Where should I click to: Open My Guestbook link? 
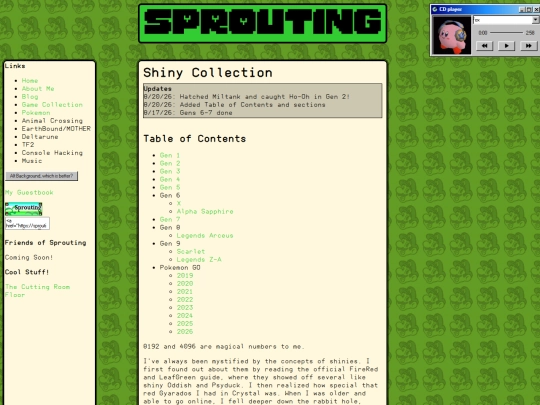[x=29, y=193]
